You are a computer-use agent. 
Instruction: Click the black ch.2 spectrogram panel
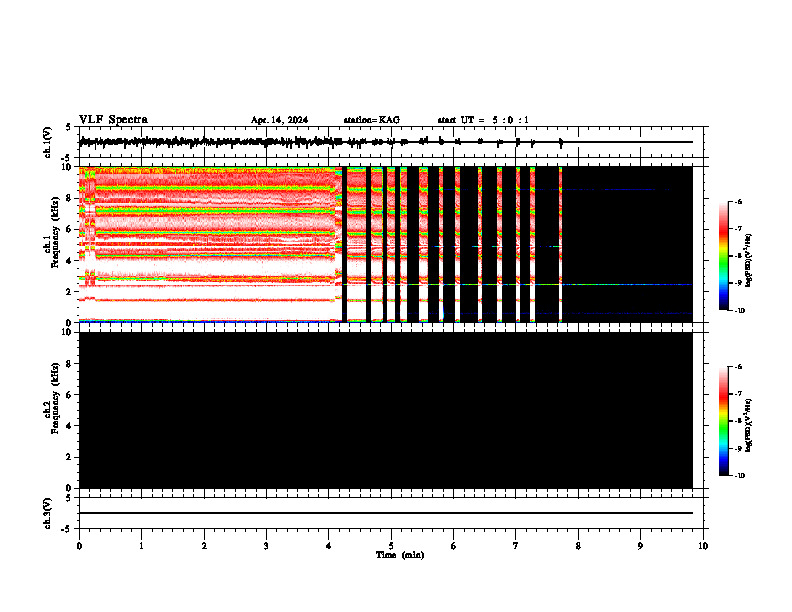[386, 410]
